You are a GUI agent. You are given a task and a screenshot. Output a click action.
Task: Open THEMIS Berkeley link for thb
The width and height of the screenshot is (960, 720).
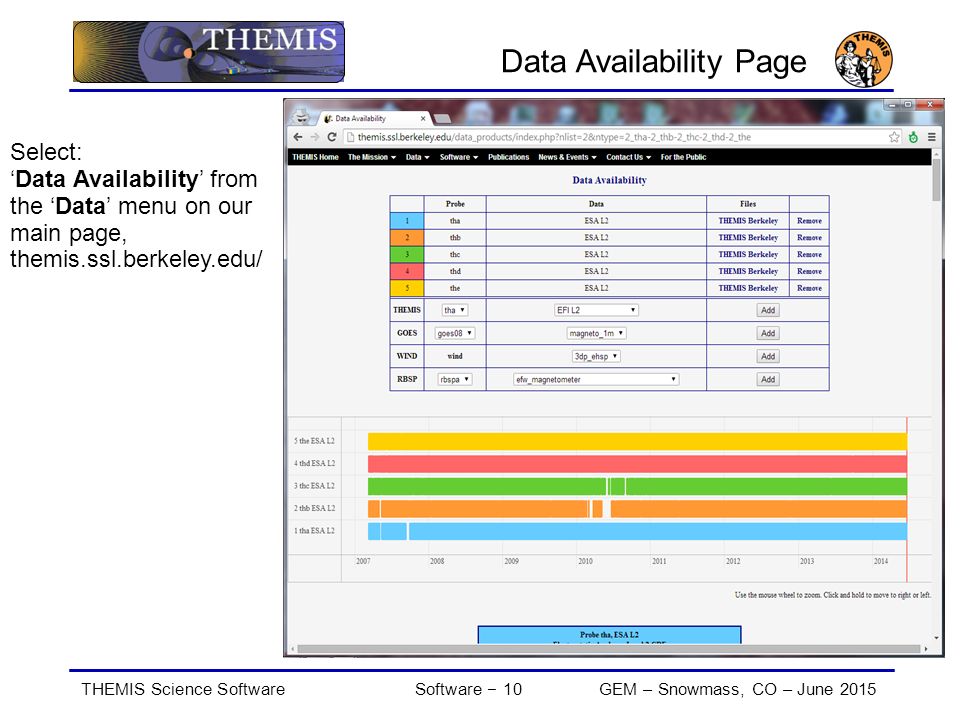point(748,238)
